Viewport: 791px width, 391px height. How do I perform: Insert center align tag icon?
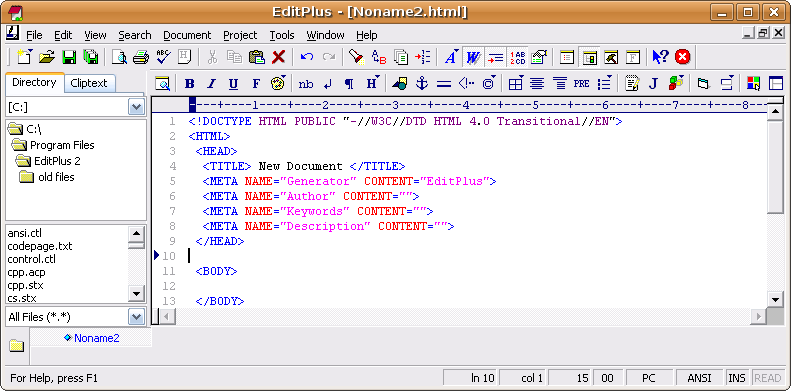tap(537, 84)
